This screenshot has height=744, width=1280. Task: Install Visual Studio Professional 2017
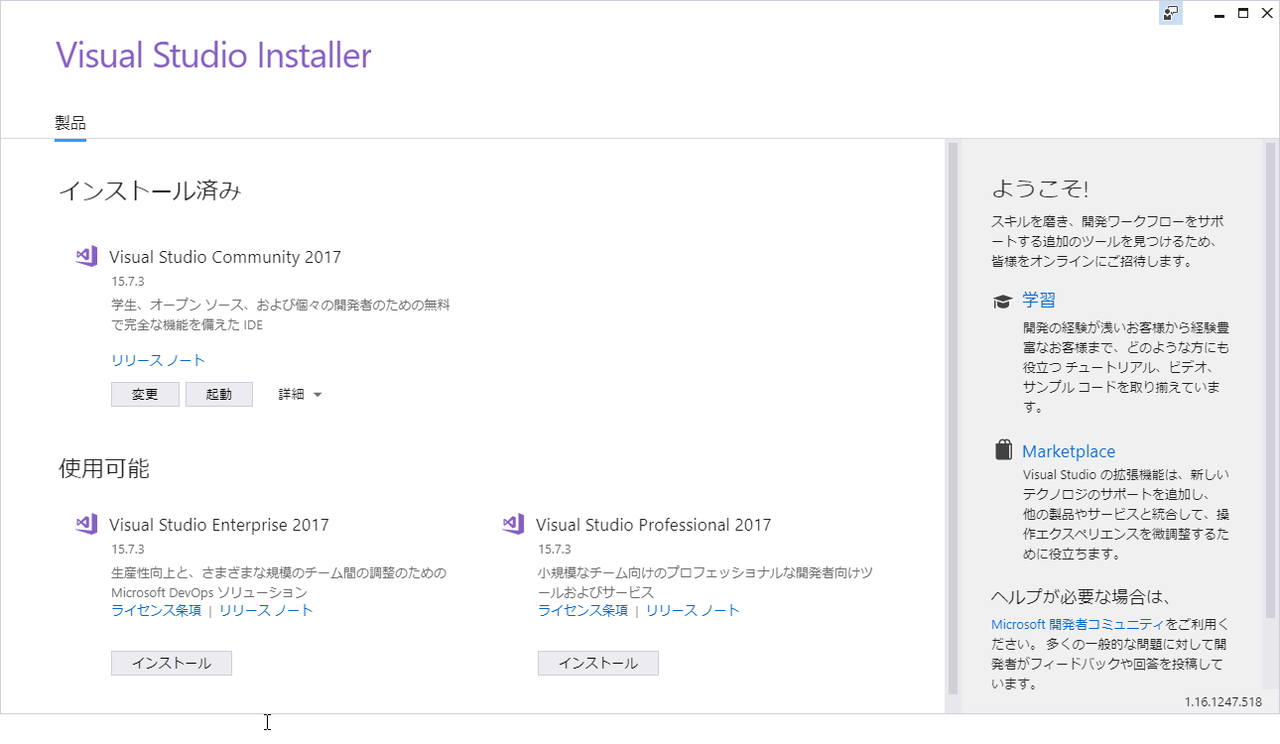coord(598,662)
